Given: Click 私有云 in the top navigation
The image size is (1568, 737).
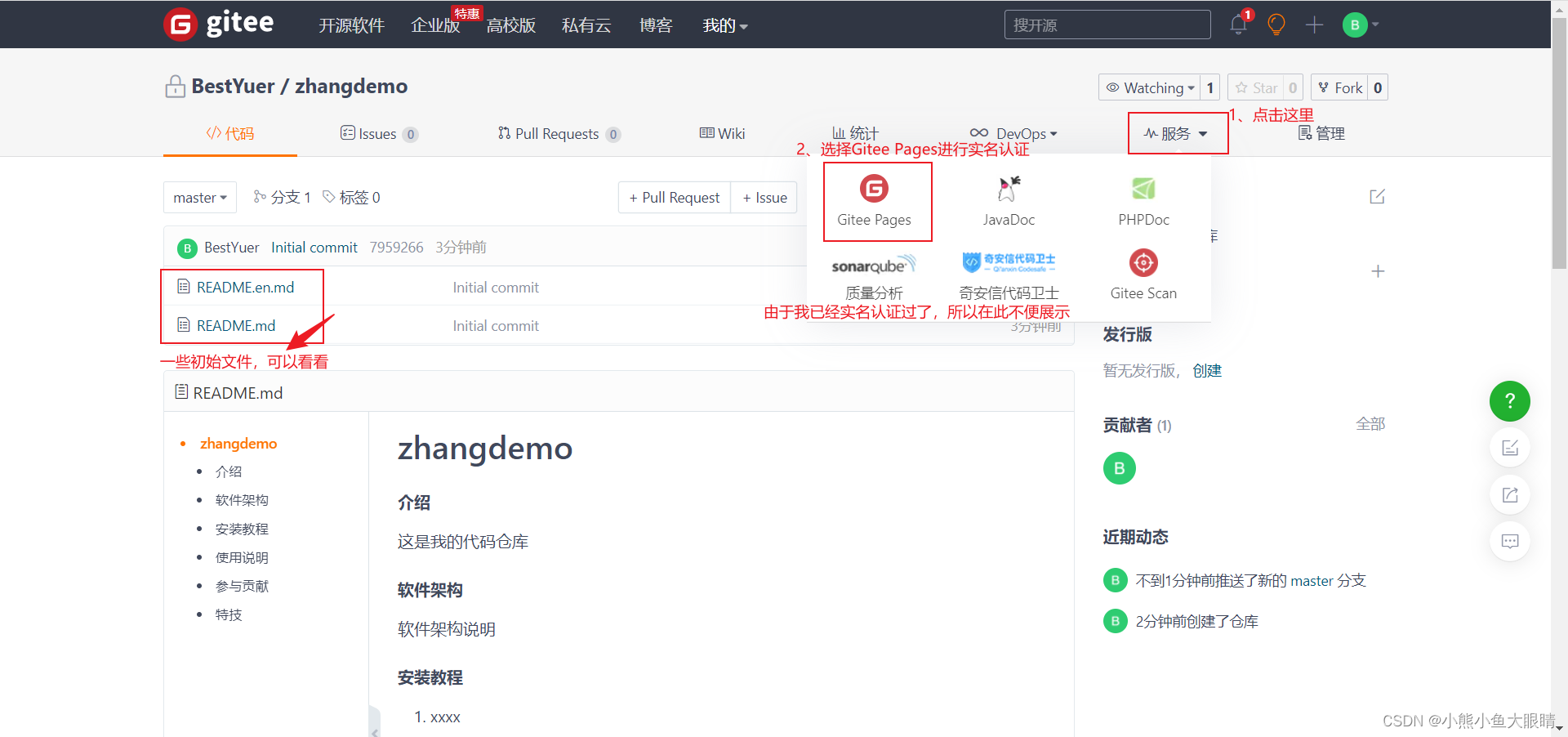Looking at the screenshot, I should [586, 25].
